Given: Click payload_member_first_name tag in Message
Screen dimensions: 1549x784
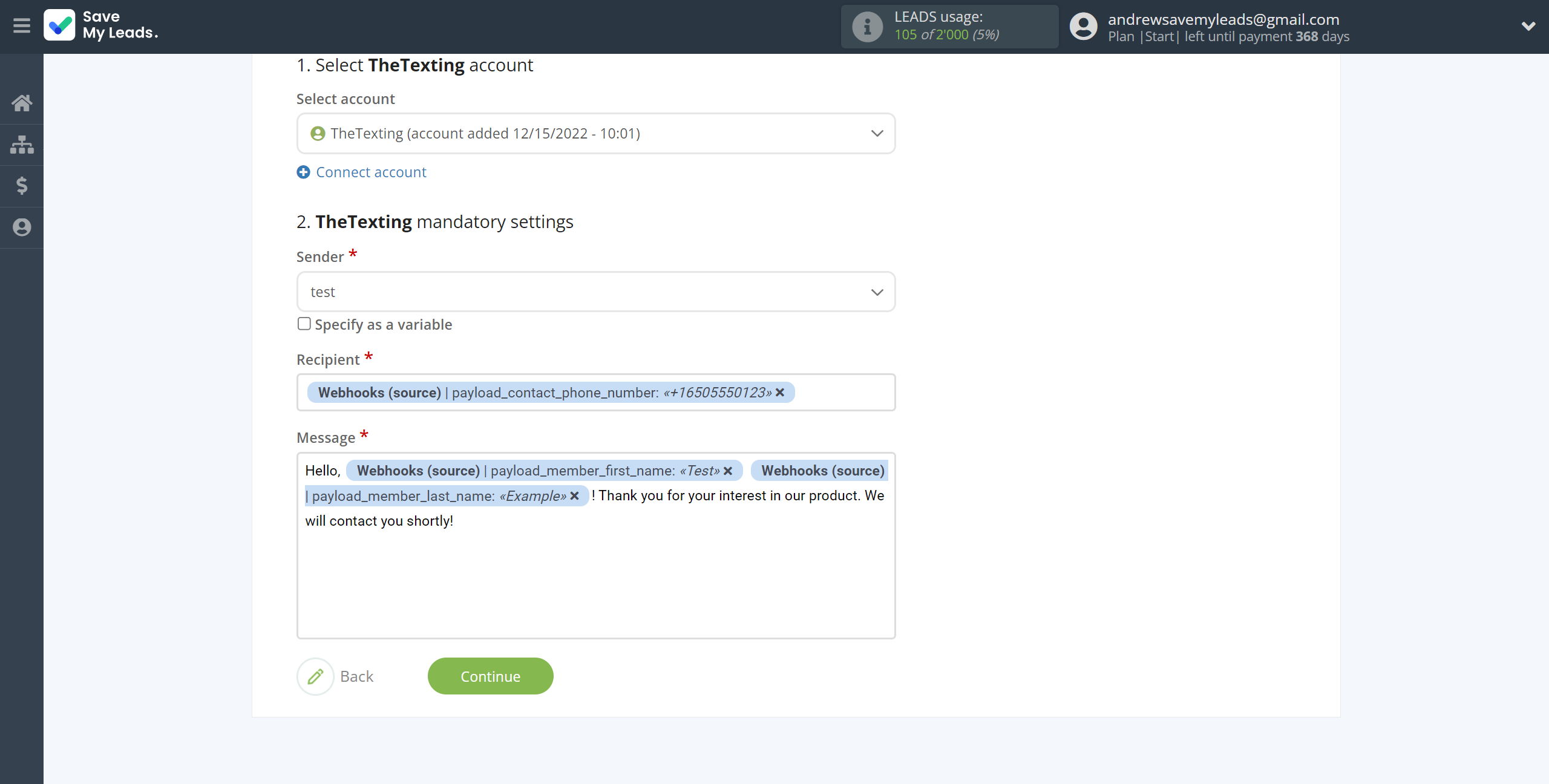Looking at the screenshot, I should [x=544, y=471].
